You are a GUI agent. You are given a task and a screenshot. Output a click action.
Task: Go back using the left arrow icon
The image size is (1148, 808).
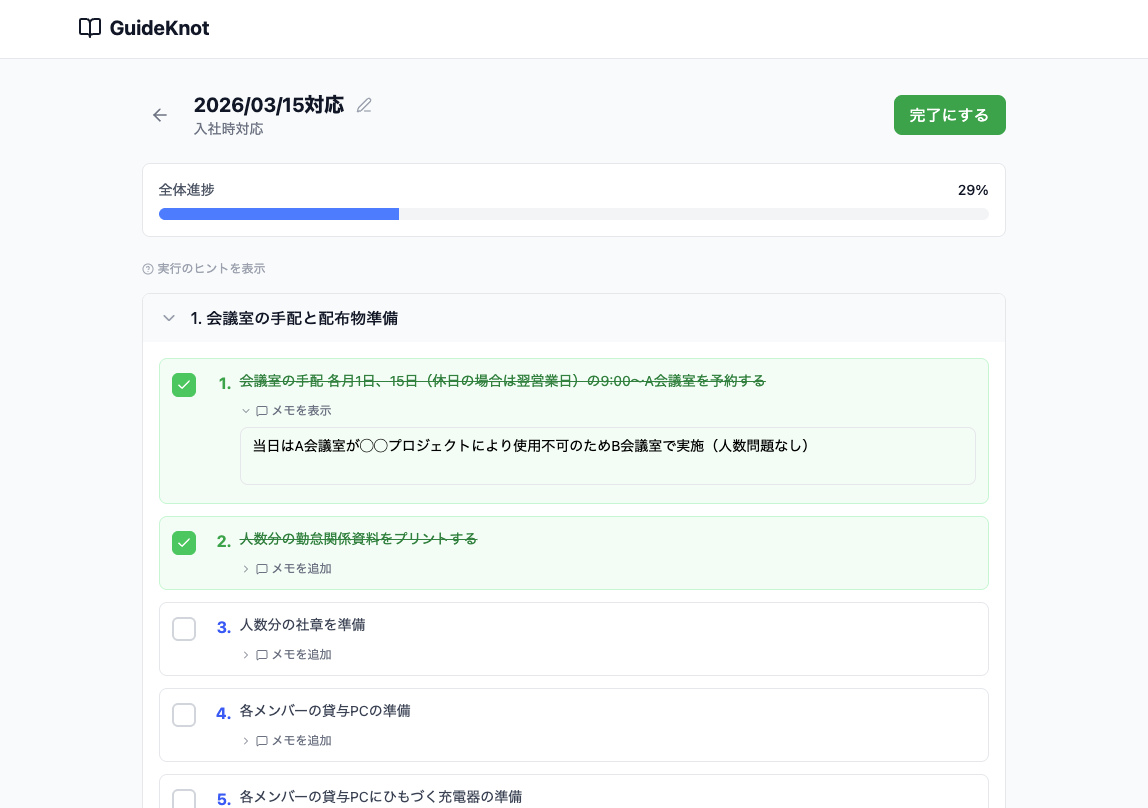pyautogui.click(x=160, y=115)
